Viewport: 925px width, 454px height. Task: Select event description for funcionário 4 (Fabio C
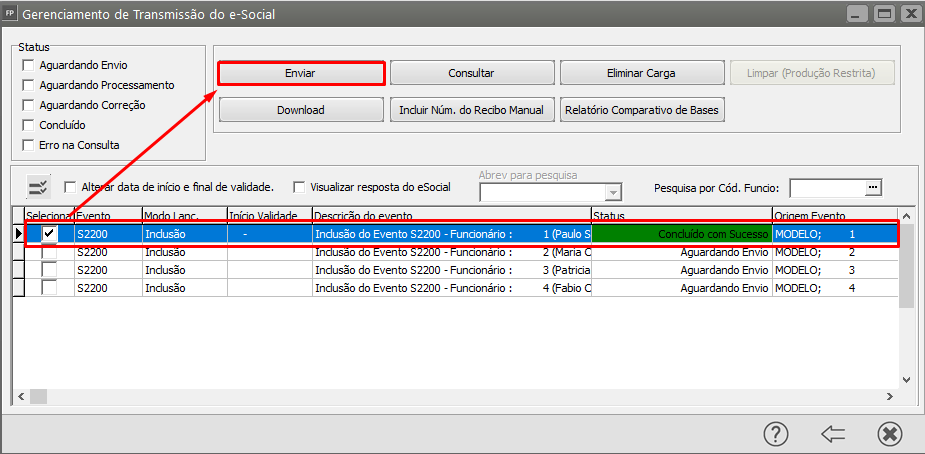click(452, 288)
